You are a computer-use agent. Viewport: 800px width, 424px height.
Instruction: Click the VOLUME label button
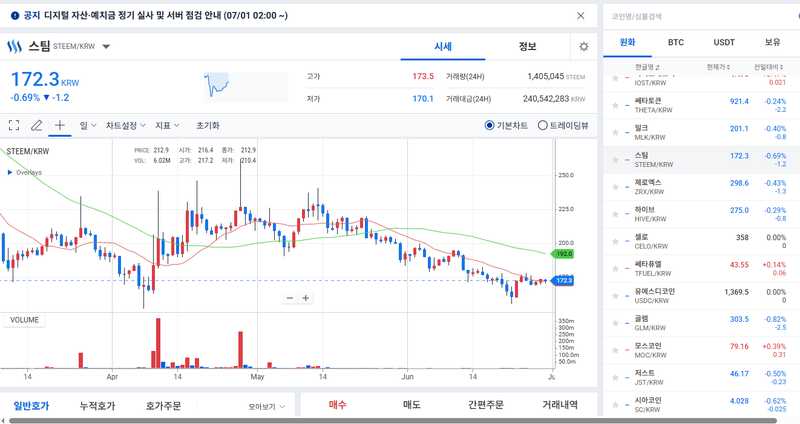tap(24, 320)
